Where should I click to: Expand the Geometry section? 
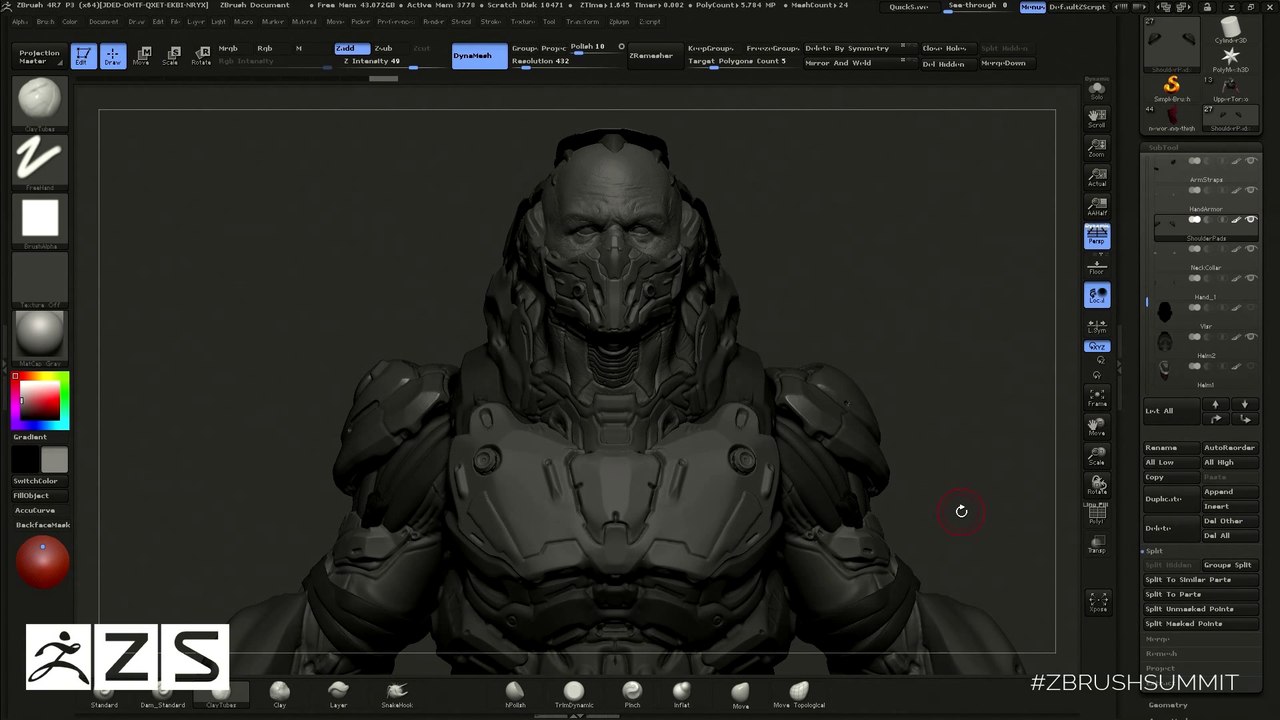(x=1168, y=705)
